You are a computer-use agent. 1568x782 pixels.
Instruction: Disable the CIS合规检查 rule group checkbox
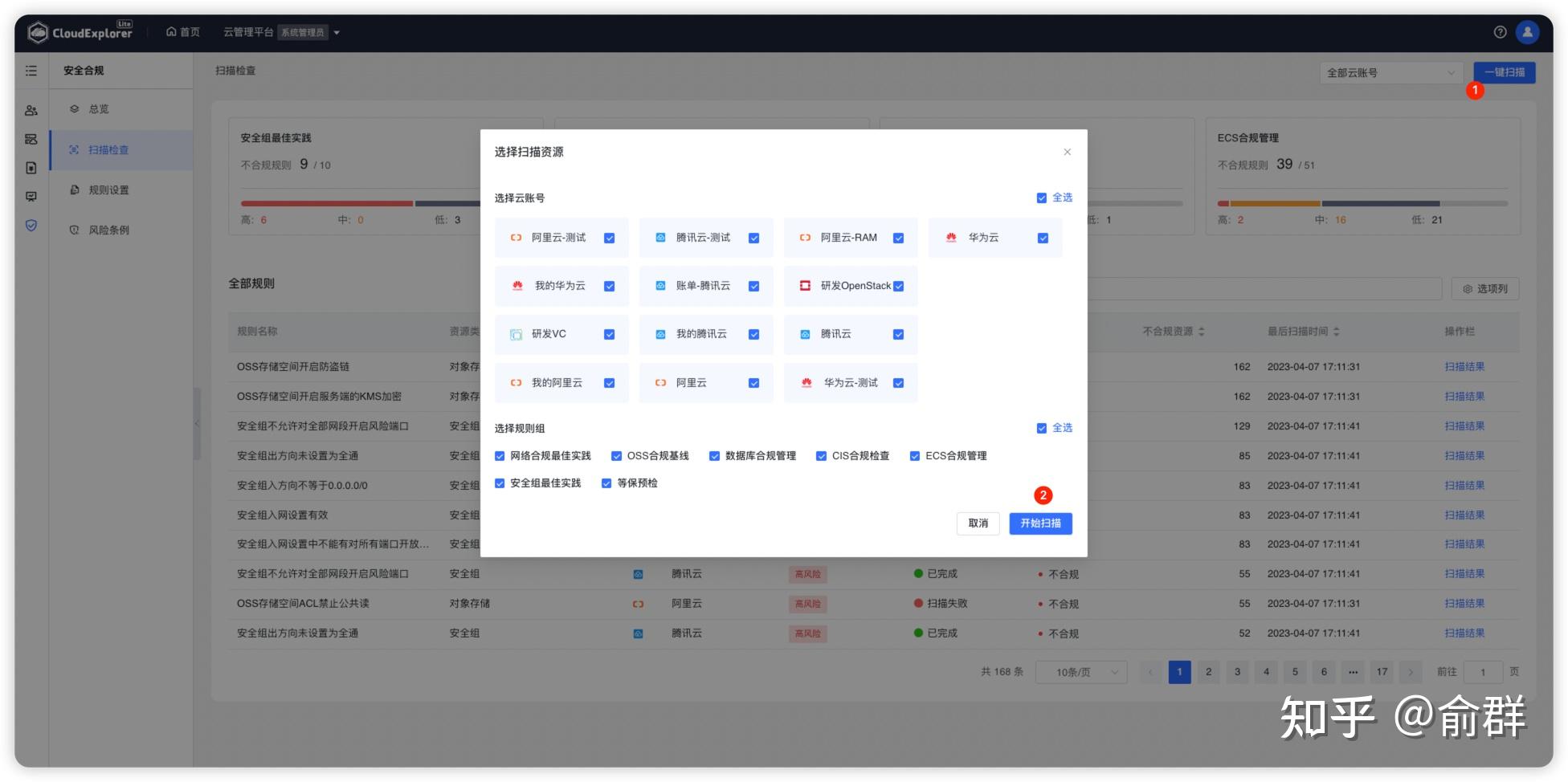pyautogui.click(x=820, y=455)
